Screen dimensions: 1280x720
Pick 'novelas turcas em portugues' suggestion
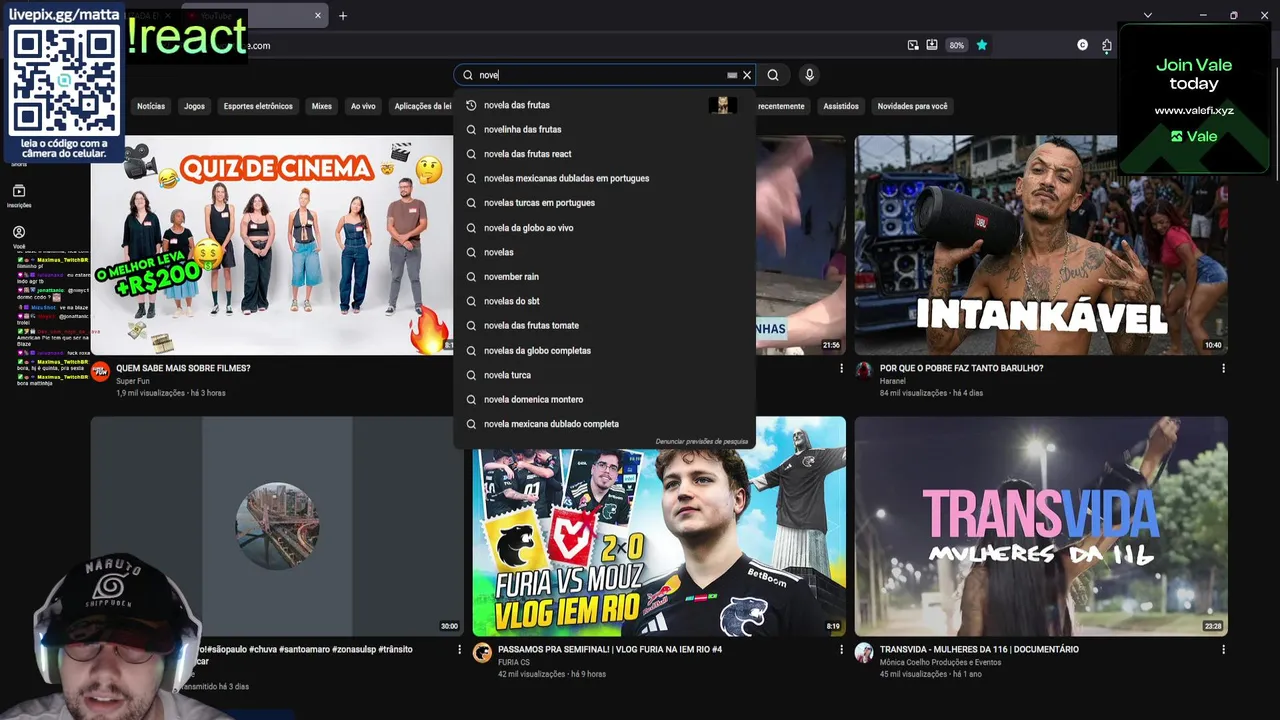[x=604, y=203]
